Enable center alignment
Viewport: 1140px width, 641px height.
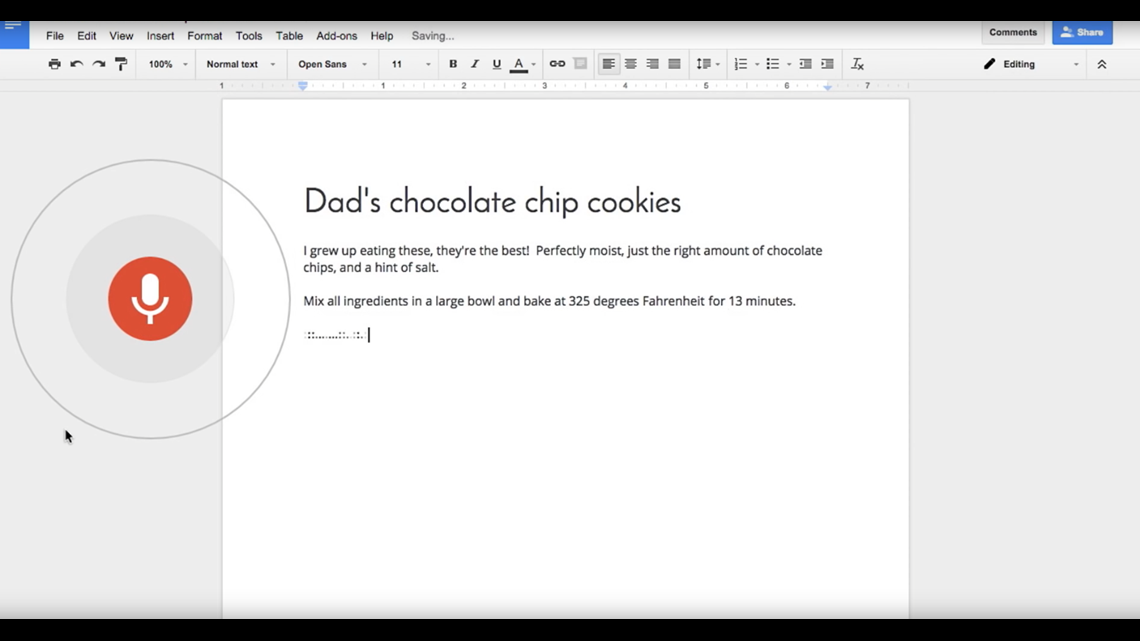[x=630, y=64]
